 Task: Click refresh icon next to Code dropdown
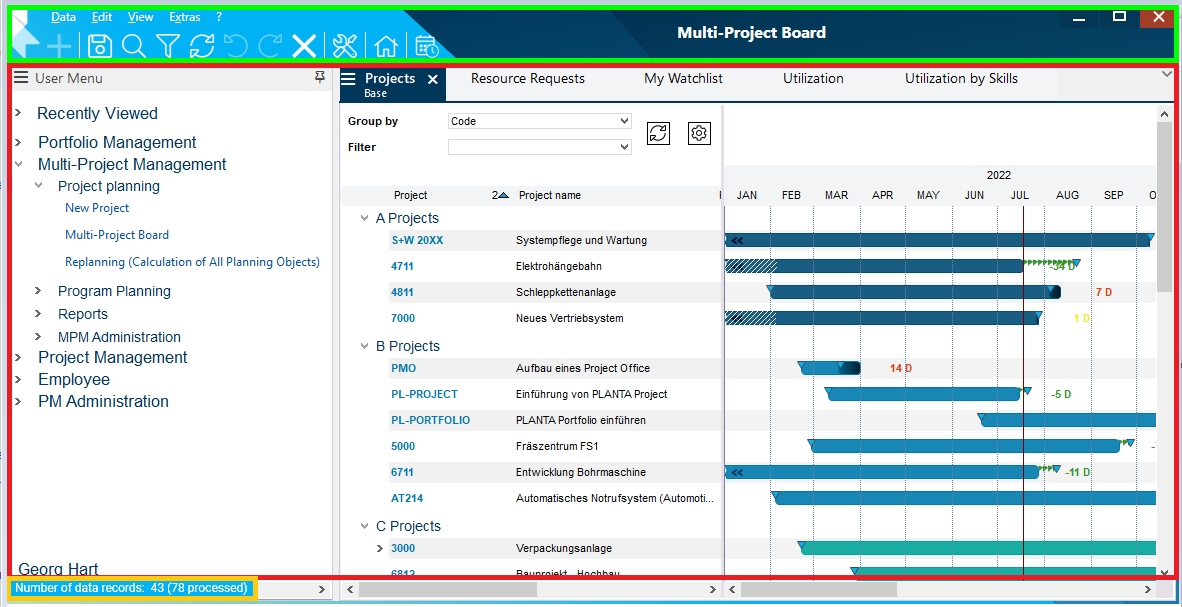tap(658, 133)
